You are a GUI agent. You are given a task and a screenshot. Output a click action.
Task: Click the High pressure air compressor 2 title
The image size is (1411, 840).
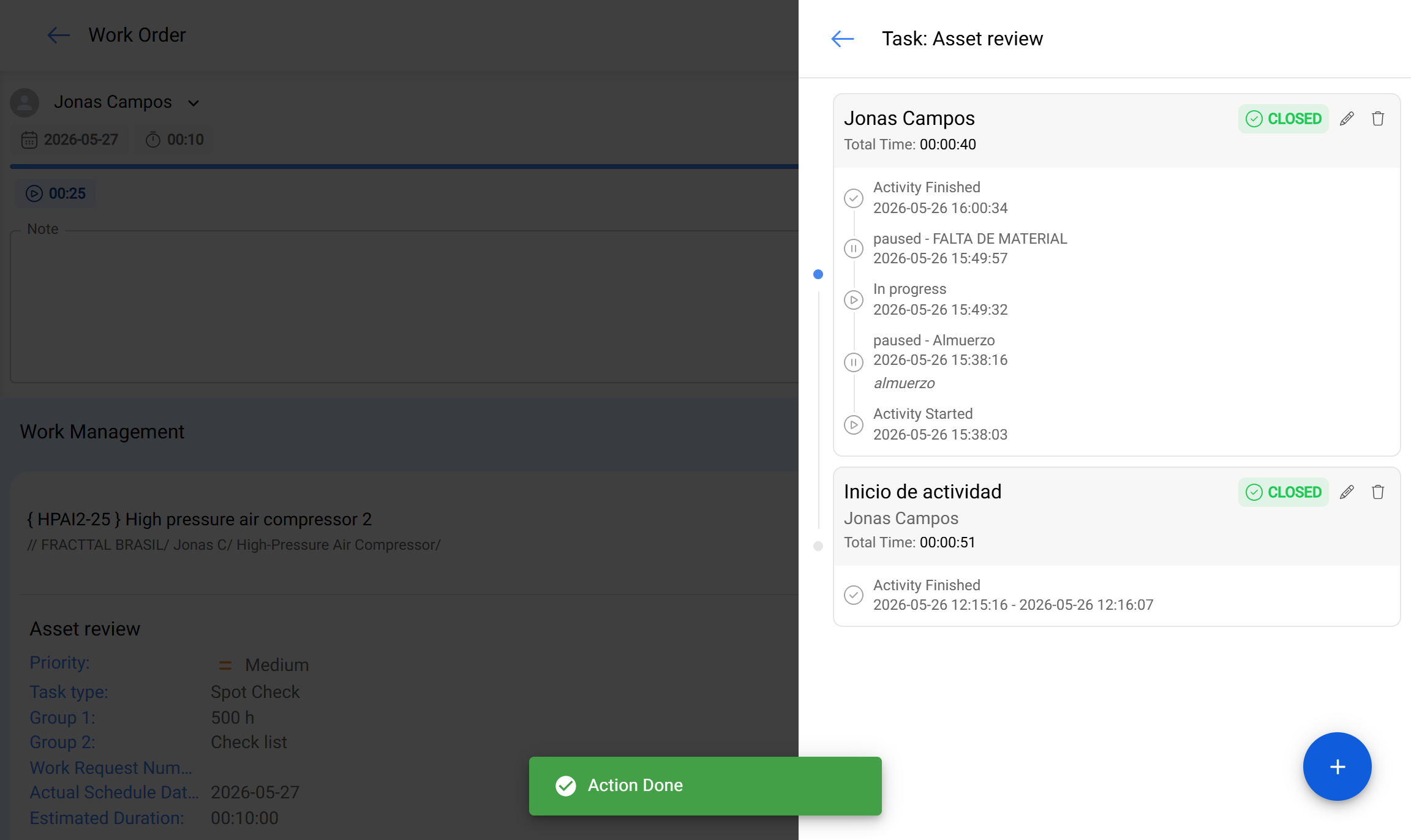click(x=200, y=519)
